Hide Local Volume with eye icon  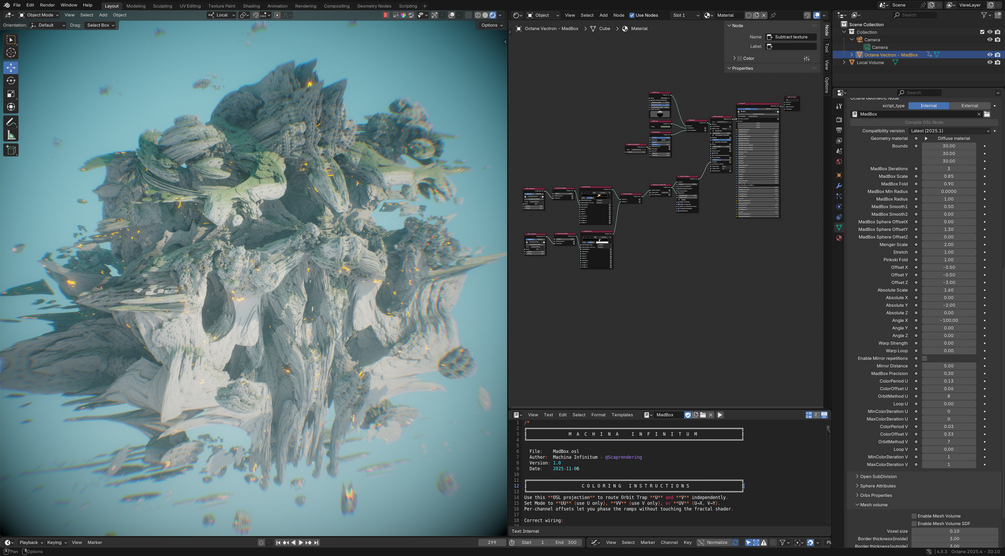click(x=990, y=62)
